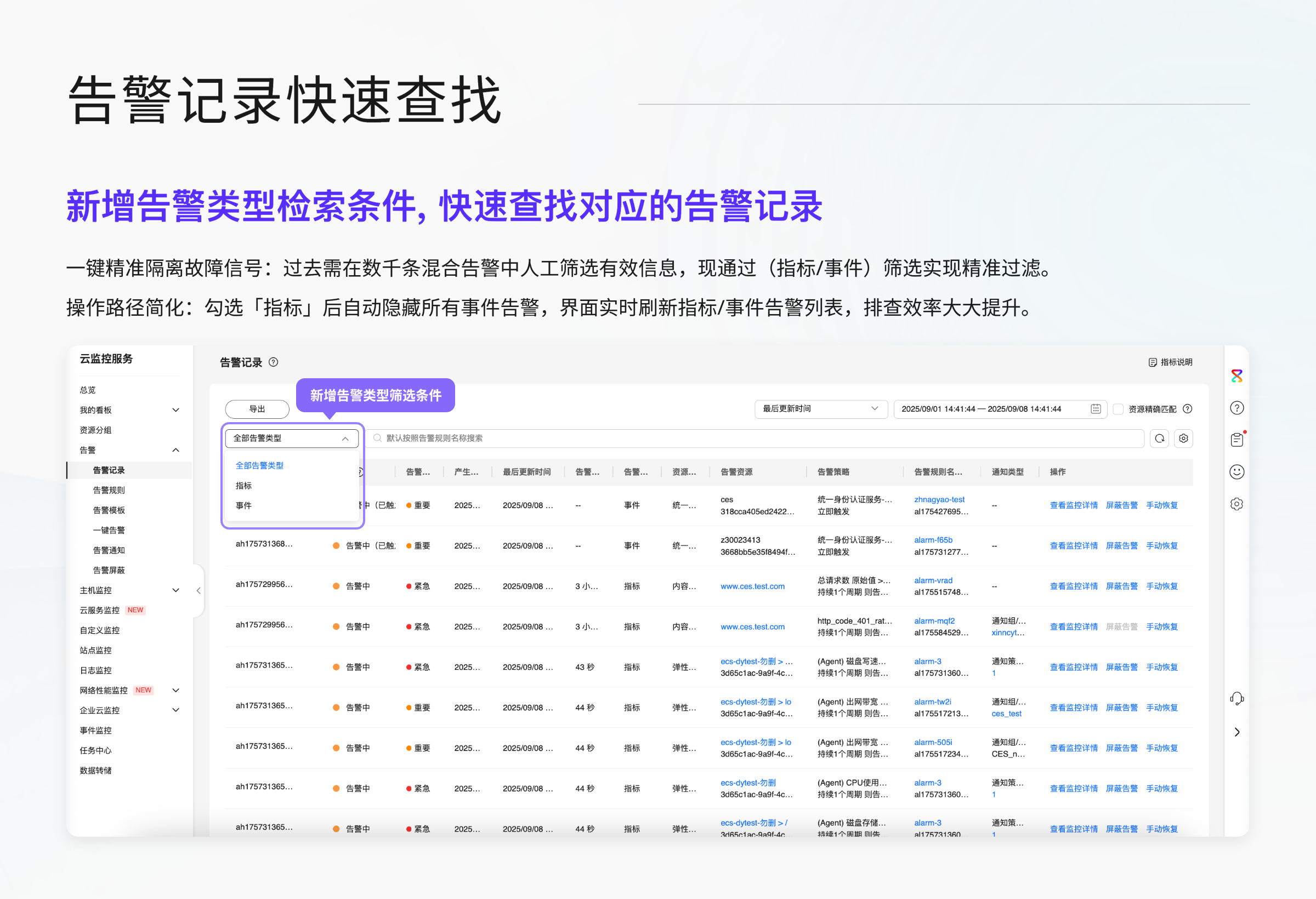Open the alarm-vrad rule link
Screen dimensions: 1316x899
(x=933, y=581)
